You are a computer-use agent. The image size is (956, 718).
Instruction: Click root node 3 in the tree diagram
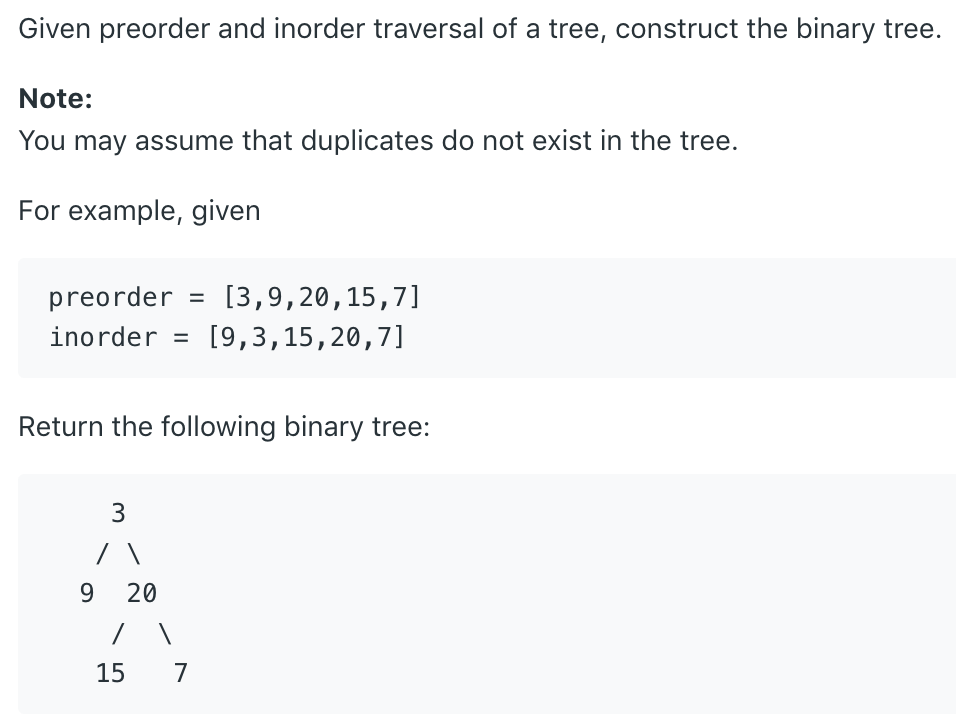pyautogui.click(x=118, y=514)
